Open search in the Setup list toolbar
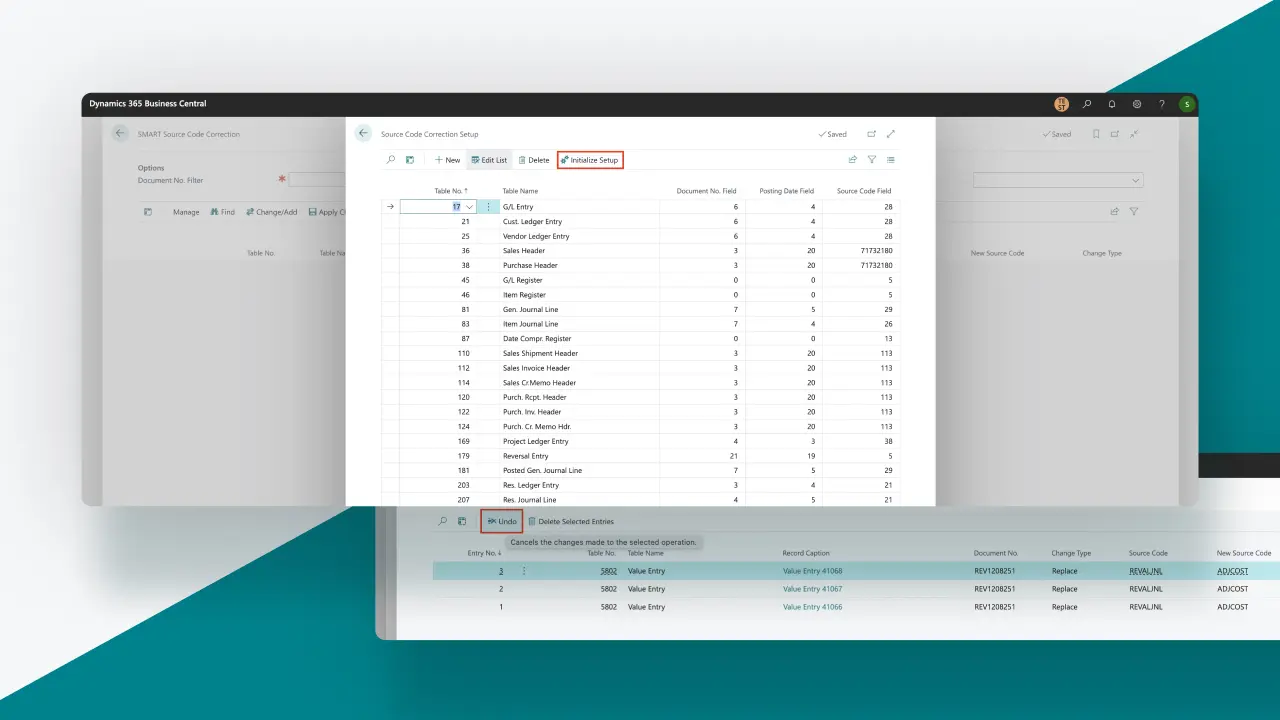 [391, 160]
